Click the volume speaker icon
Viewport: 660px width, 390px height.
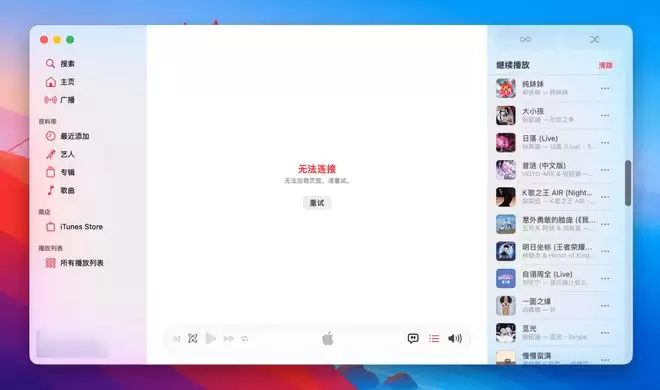pos(455,338)
